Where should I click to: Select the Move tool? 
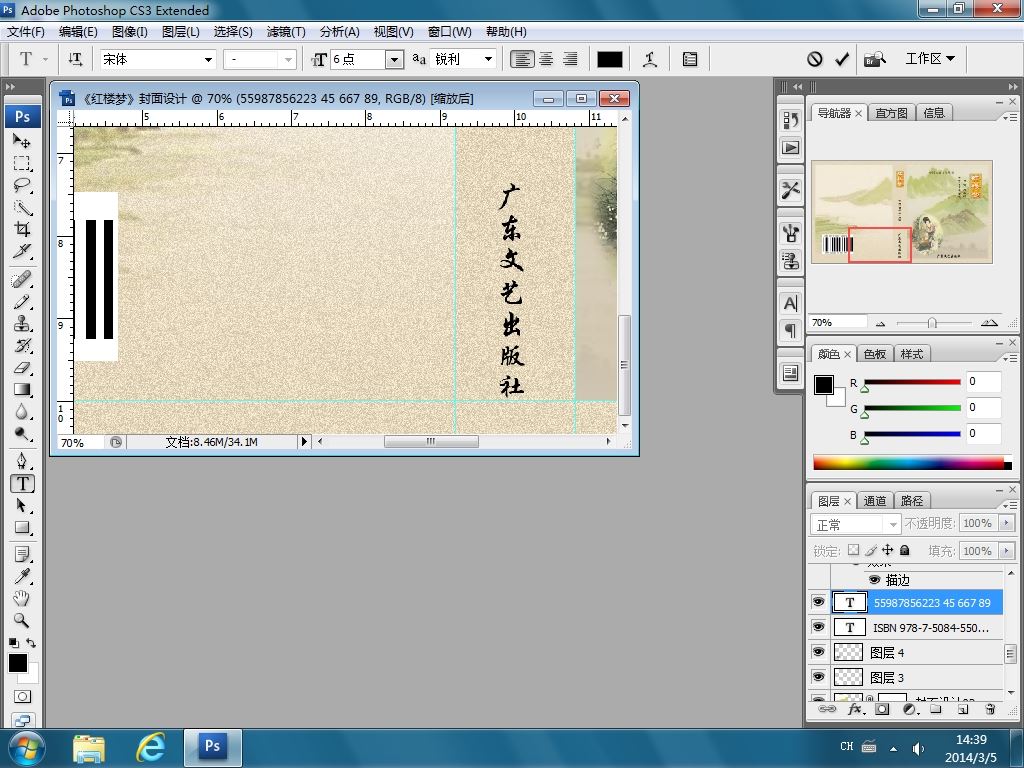point(22,141)
